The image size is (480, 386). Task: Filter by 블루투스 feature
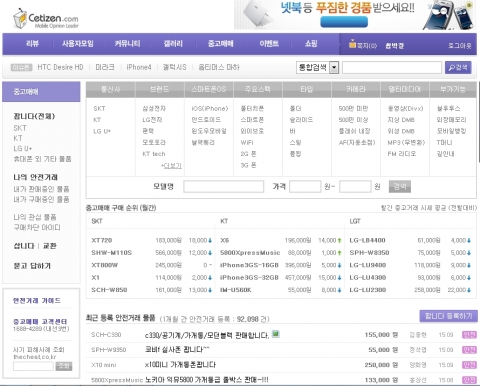click(x=449, y=109)
